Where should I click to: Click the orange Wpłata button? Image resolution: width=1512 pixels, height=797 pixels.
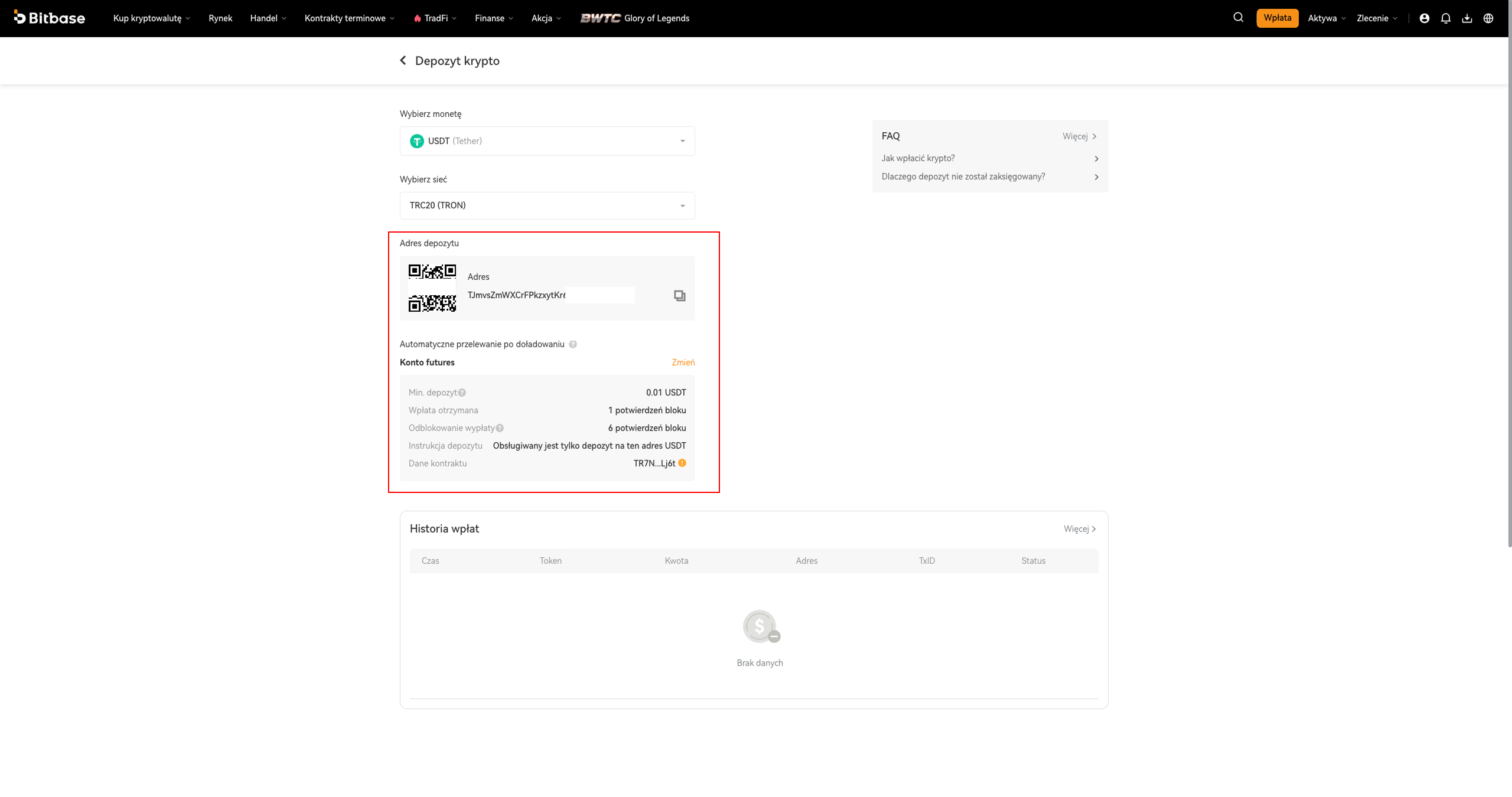[1278, 18]
